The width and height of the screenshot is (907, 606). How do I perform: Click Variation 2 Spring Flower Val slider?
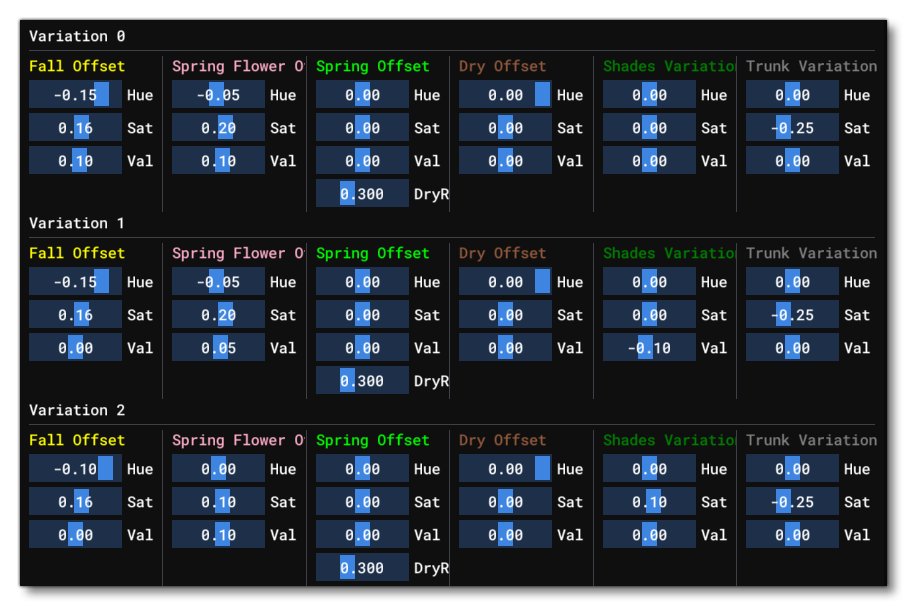click(218, 534)
